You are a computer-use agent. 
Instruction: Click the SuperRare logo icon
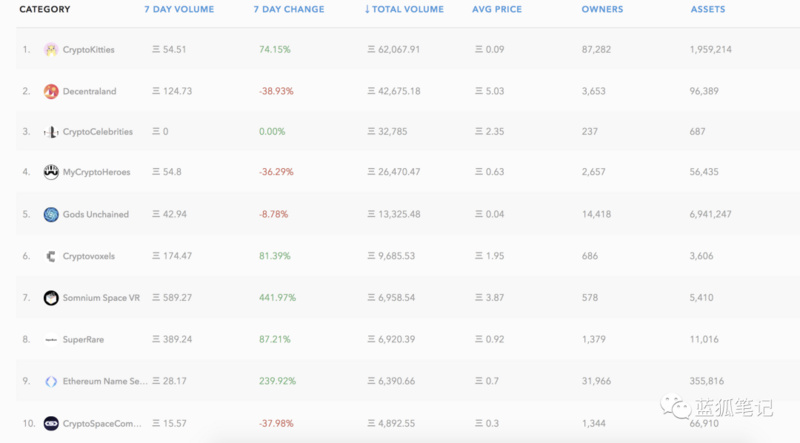51,340
